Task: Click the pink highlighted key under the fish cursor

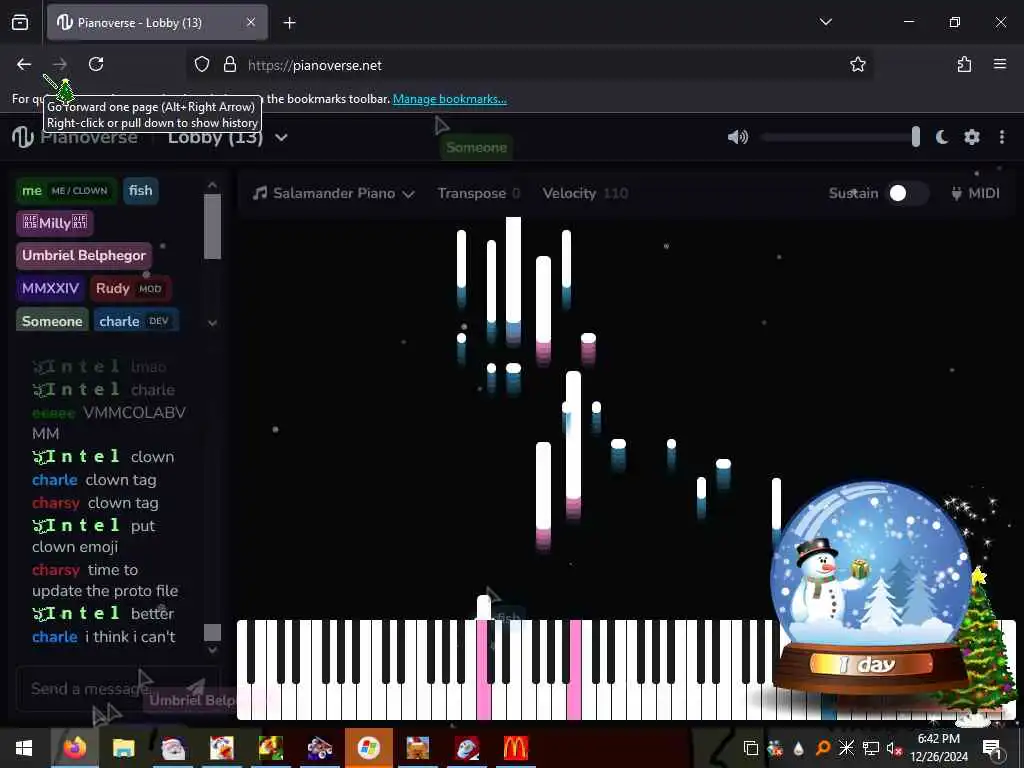Action: click(484, 669)
